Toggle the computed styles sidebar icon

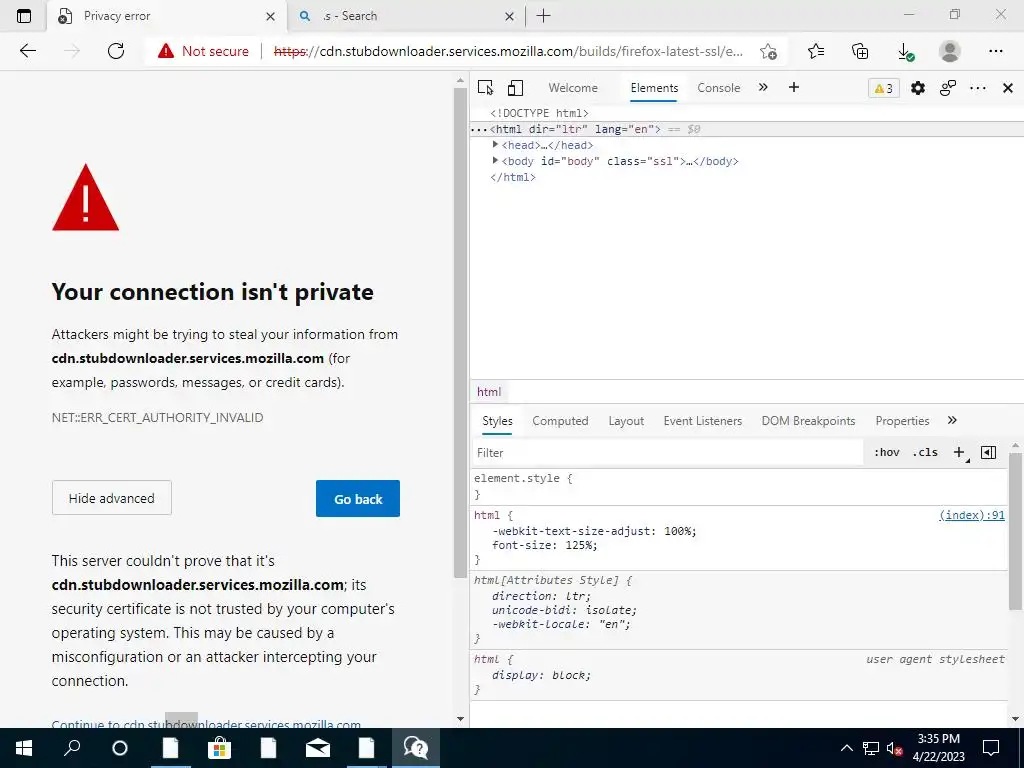[x=989, y=453]
